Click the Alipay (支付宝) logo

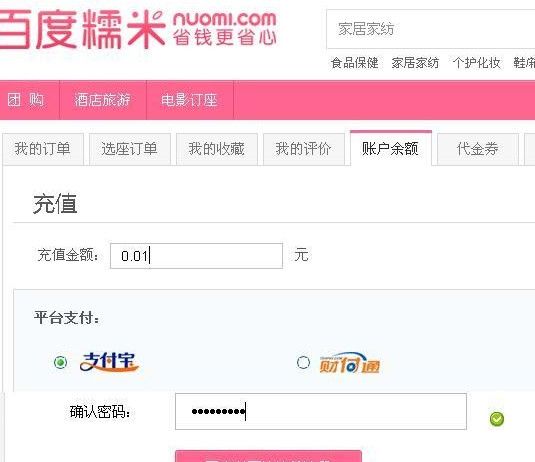tap(109, 362)
